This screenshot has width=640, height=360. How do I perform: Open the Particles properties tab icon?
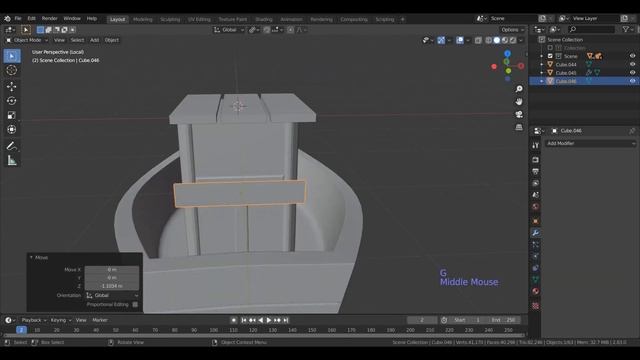click(x=536, y=245)
